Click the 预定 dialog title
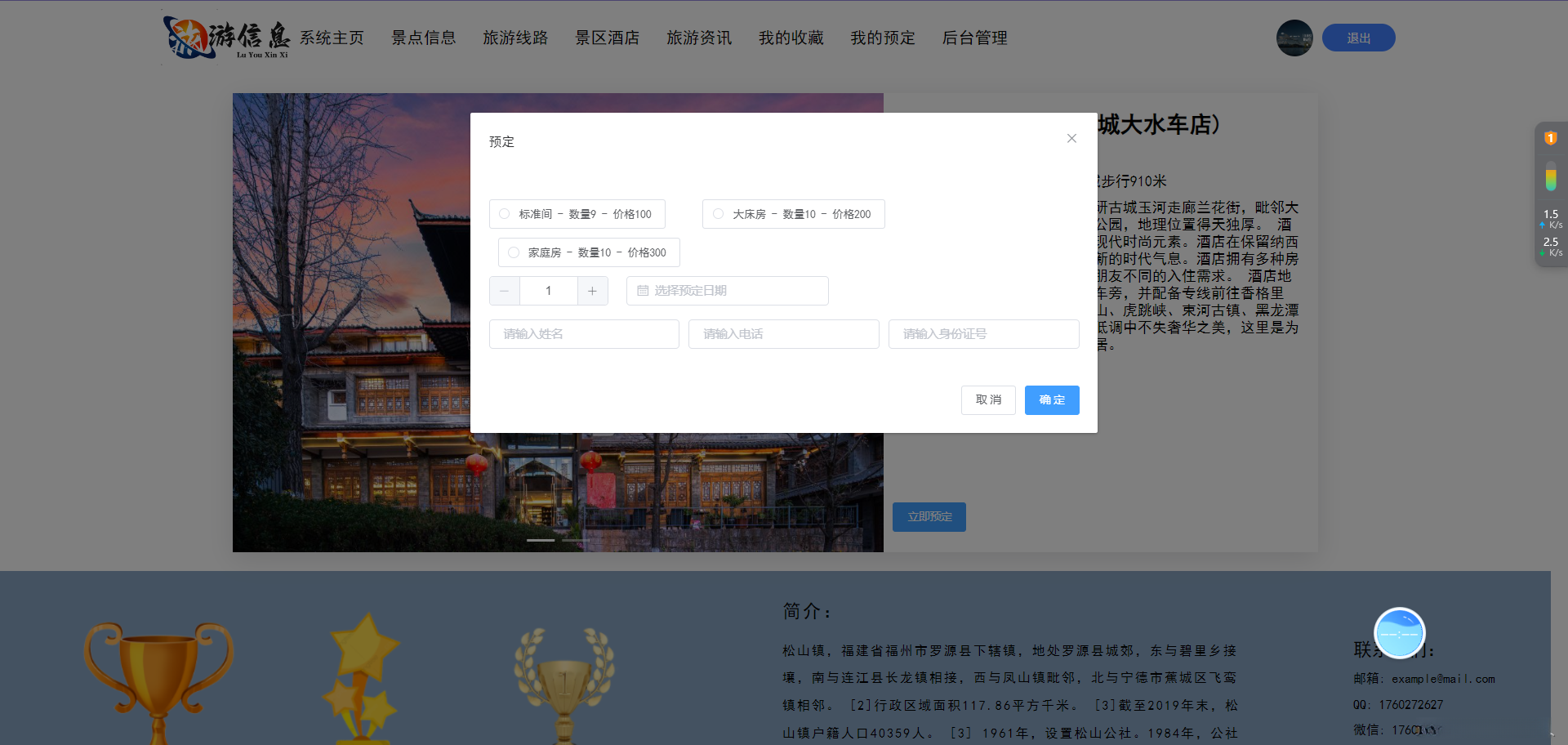This screenshot has height=745, width=1568. [x=501, y=142]
